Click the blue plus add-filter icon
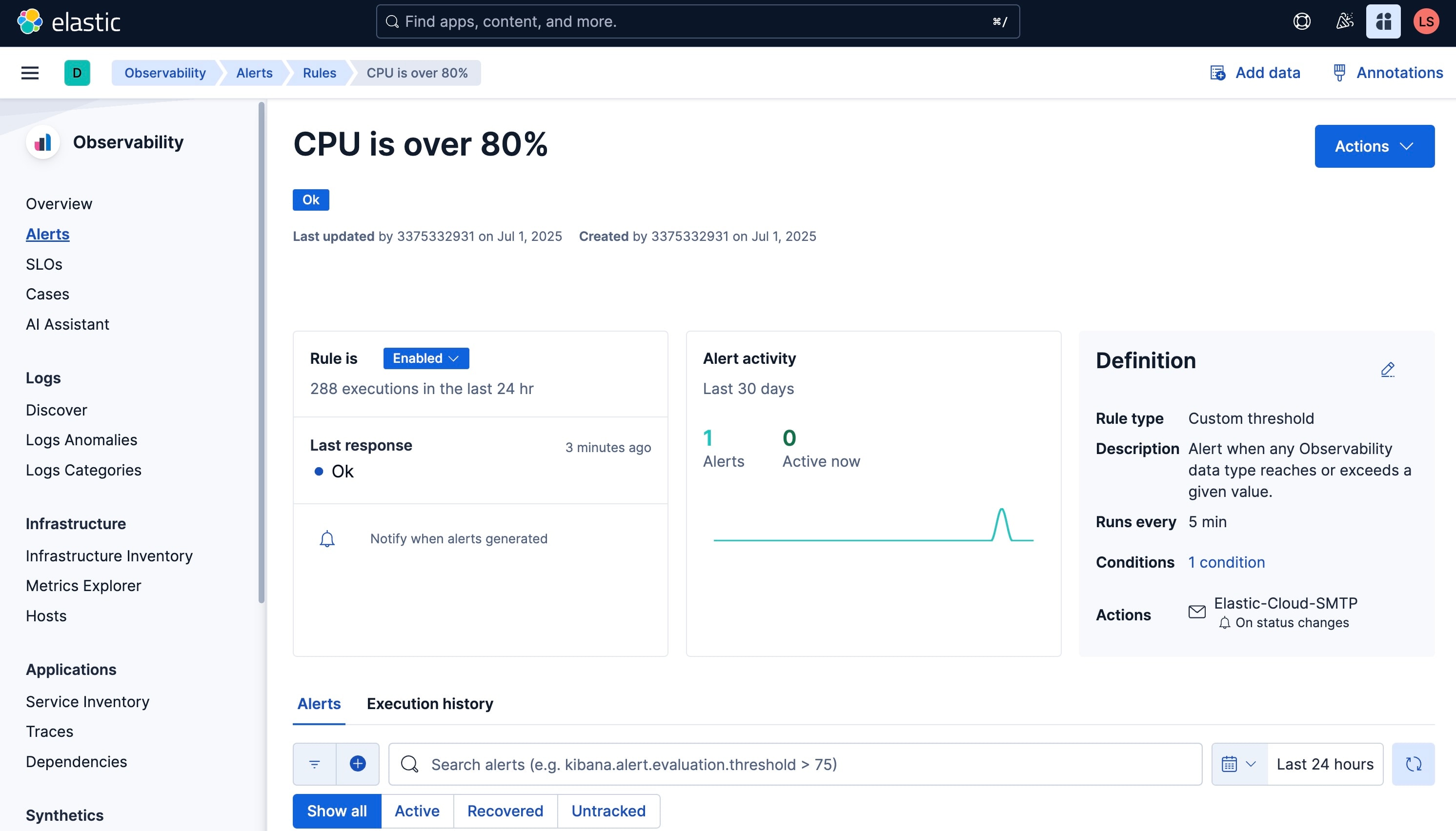 358,763
